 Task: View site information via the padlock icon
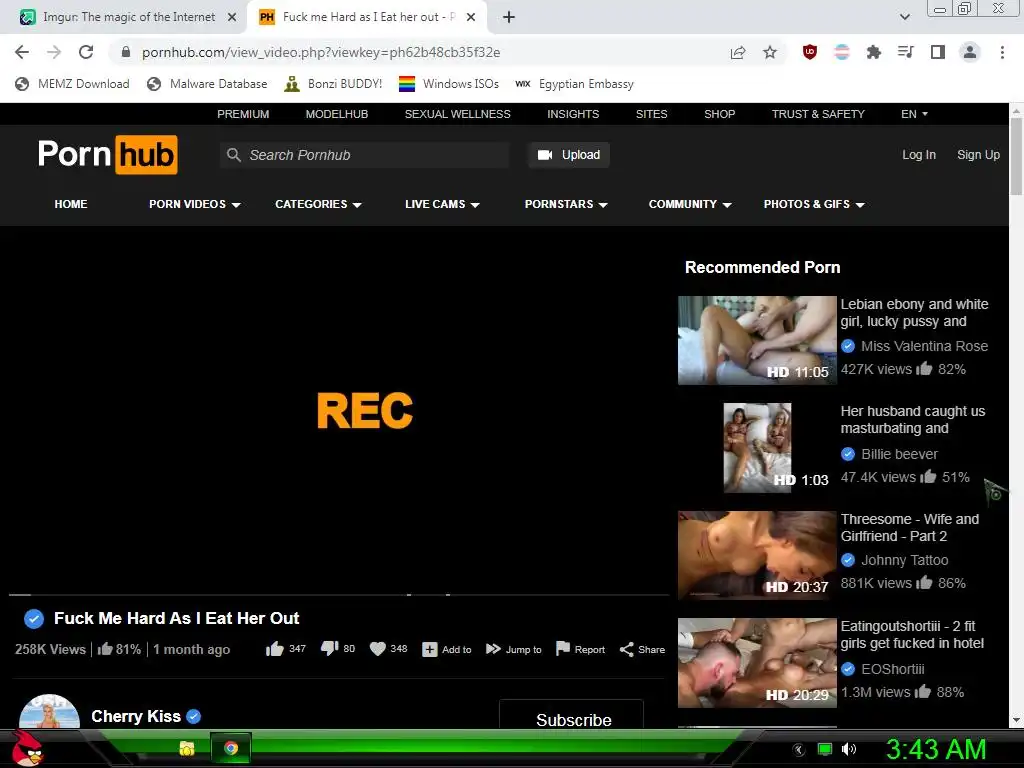click(x=126, y=52)
